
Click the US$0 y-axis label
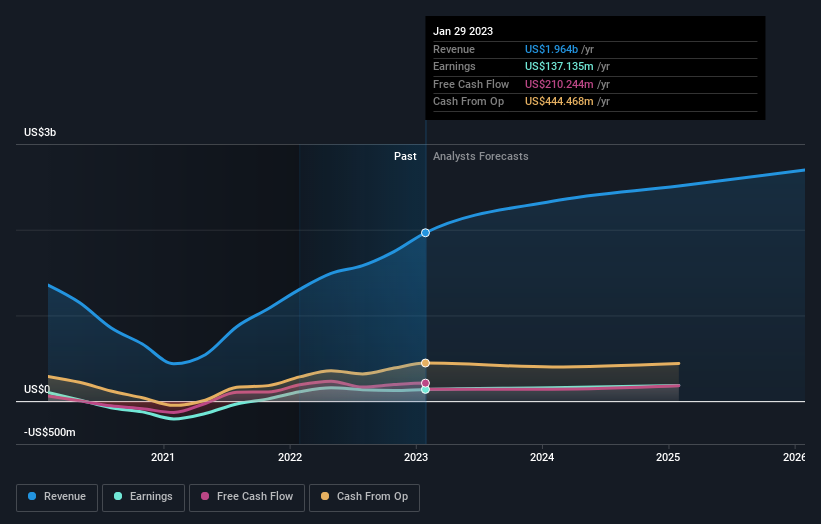coord(37,389)
